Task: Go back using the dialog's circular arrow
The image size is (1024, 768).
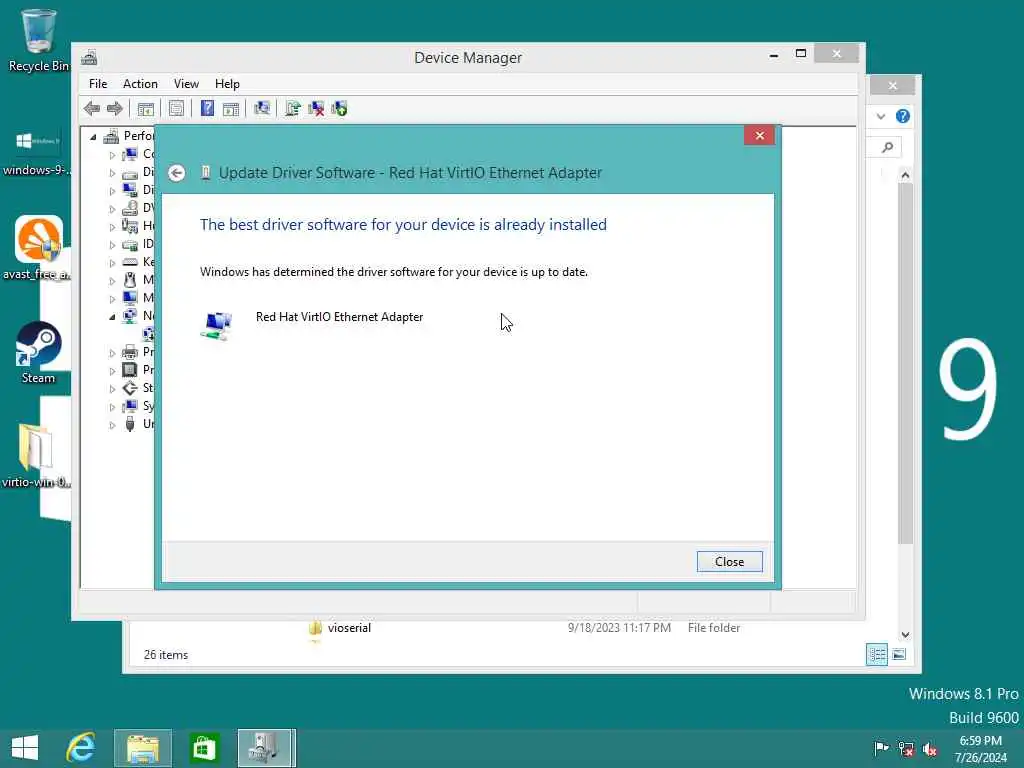Action: click(x=176, y=173)
